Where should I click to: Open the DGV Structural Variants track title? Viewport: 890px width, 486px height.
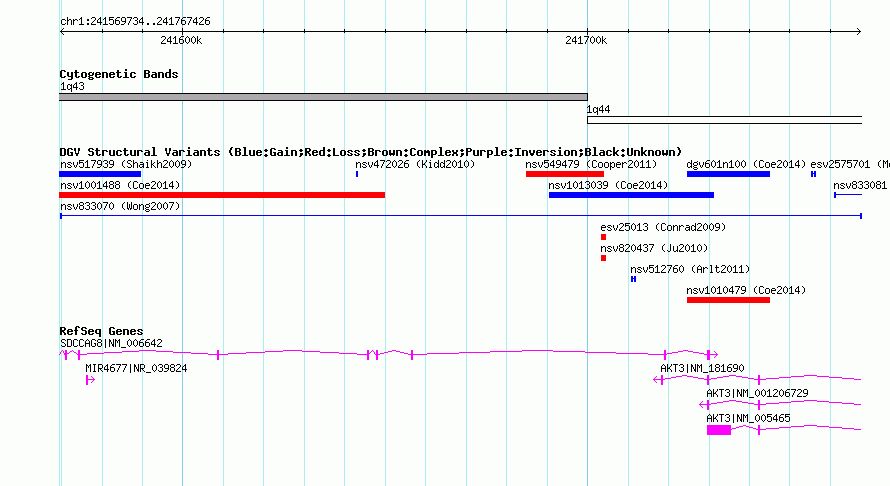point(371,152)
